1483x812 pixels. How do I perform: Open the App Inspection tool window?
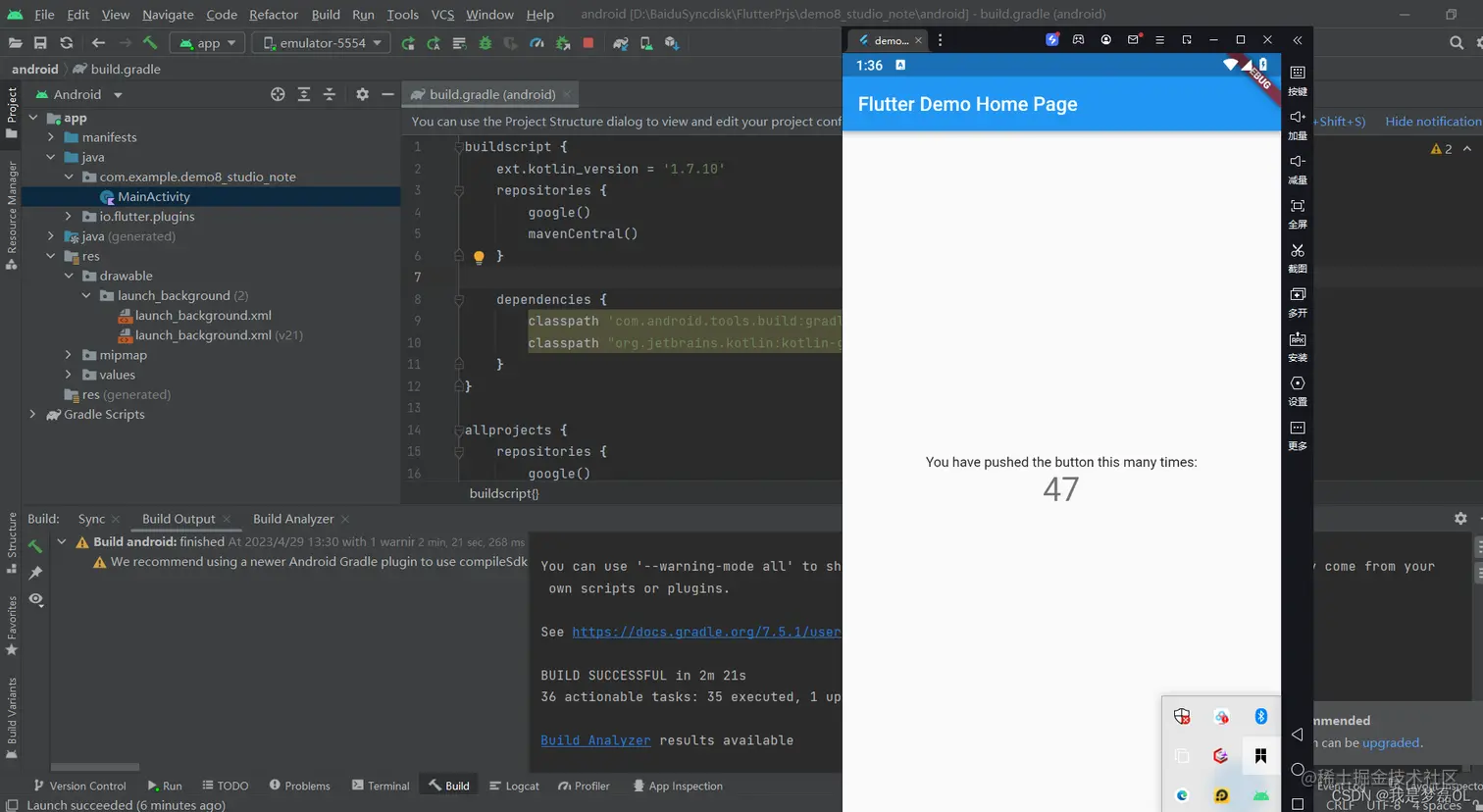[x=678, y=786]
